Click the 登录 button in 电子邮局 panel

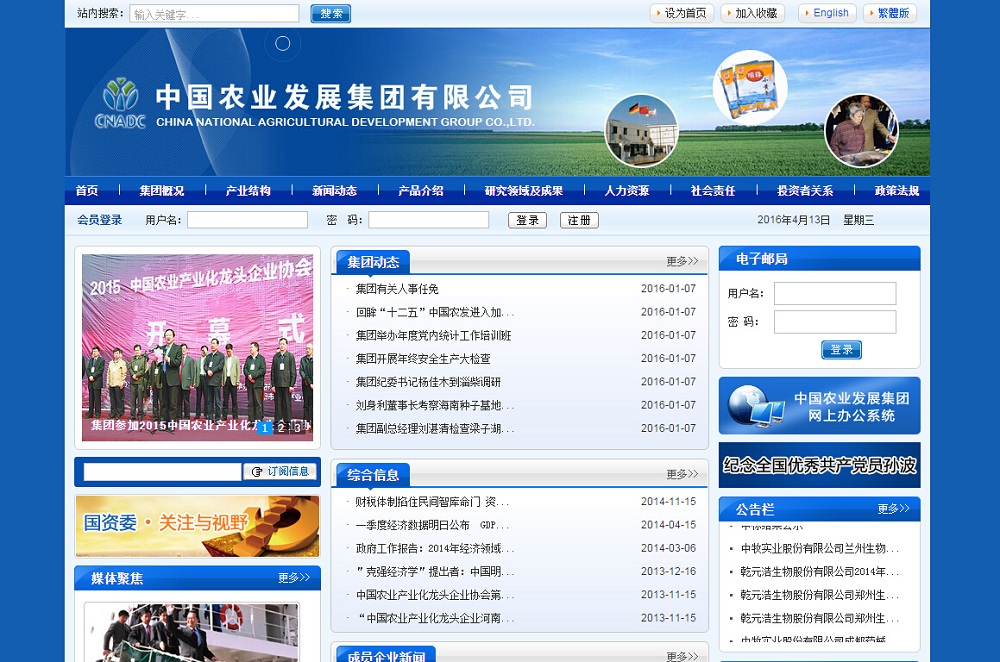(x=841, y=349)
